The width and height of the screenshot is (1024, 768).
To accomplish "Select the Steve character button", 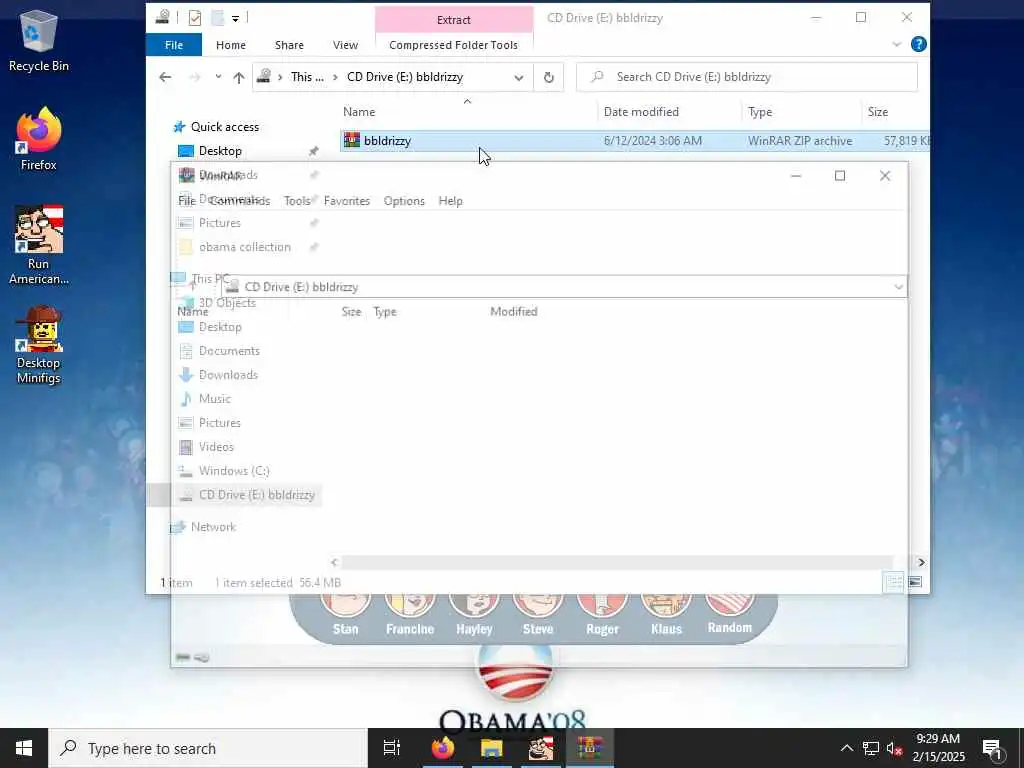I will (x=538, y=614).
